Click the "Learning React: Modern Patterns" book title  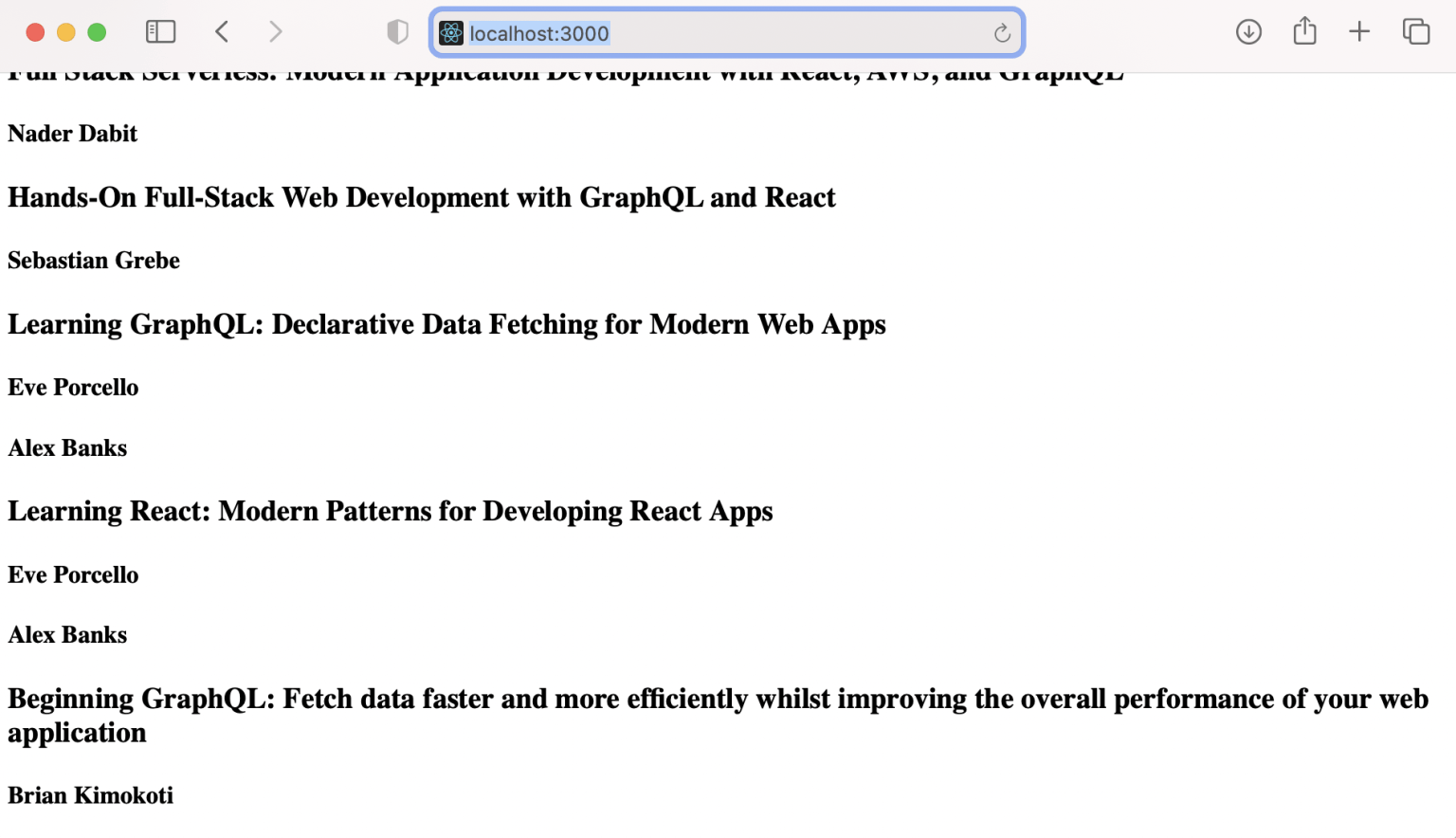391,512
